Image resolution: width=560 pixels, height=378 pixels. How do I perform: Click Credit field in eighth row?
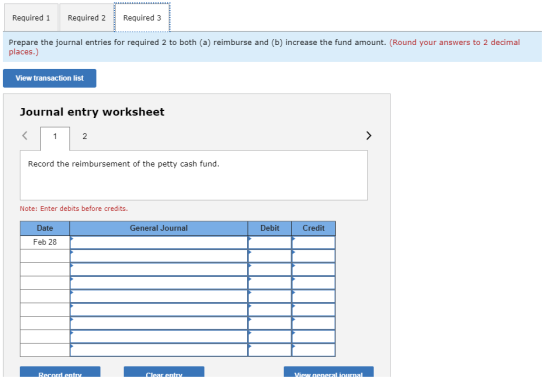point(314,337)
